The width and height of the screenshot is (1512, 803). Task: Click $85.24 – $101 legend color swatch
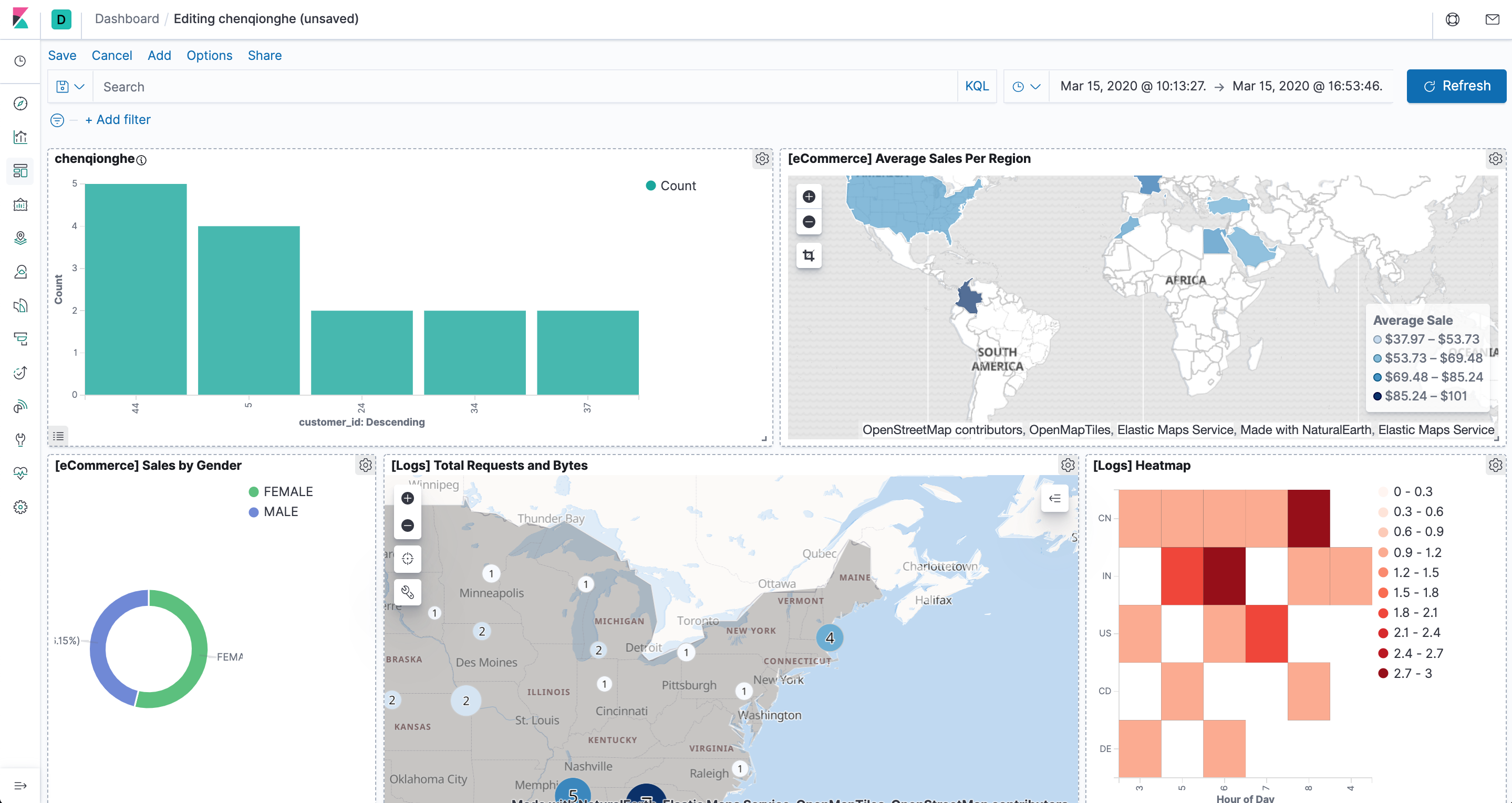point(1377,396)
